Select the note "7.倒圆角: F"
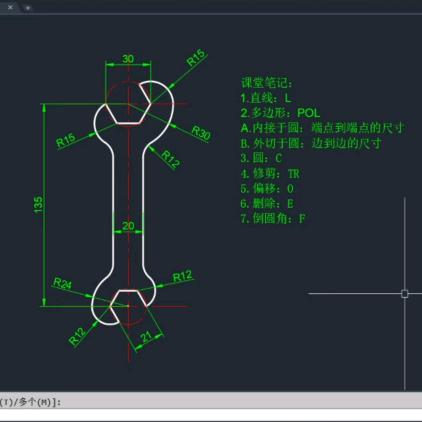 pyautogui.click(x=273, y=218)
